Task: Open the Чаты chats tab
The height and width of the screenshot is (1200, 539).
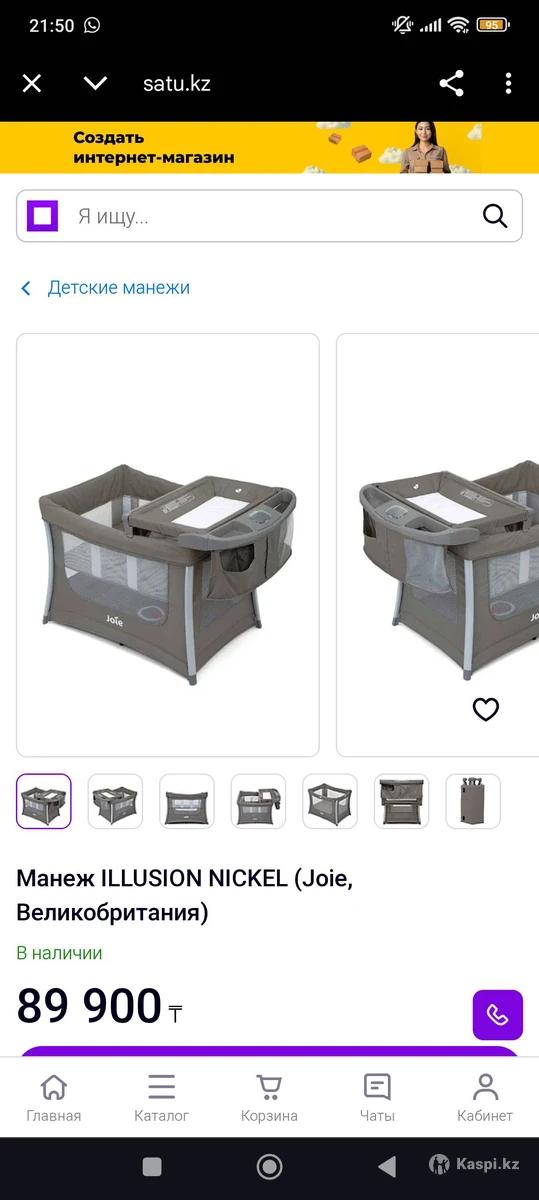Action: [x=377, y=1098]
